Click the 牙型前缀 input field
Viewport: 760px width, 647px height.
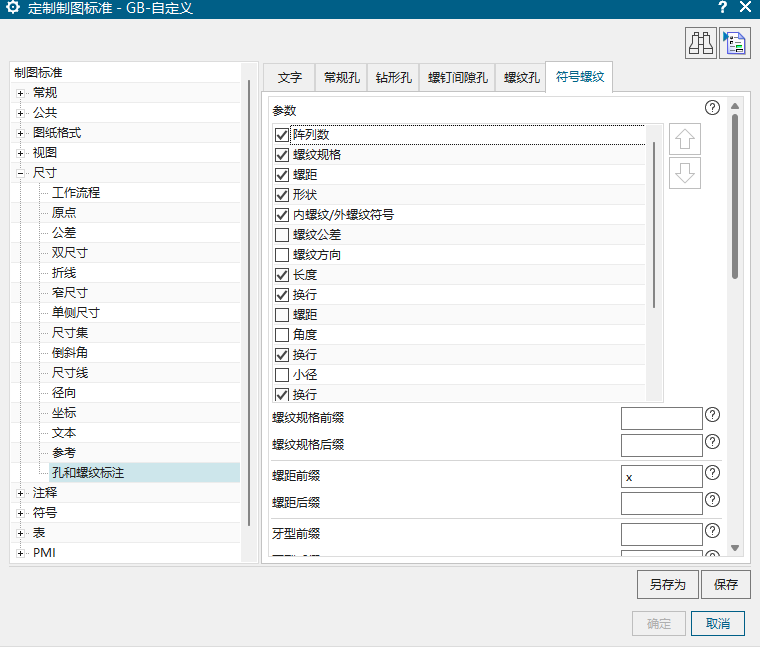pos(662,534)
